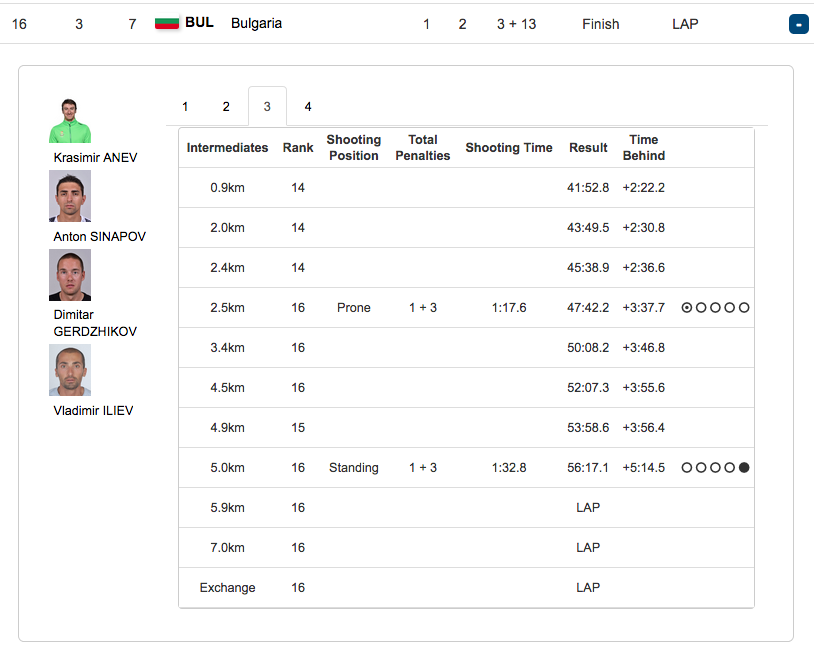The width and height of the screenshot is (816, 654).
Task: Click filled last standing target circle
Action: coord(744,468)
